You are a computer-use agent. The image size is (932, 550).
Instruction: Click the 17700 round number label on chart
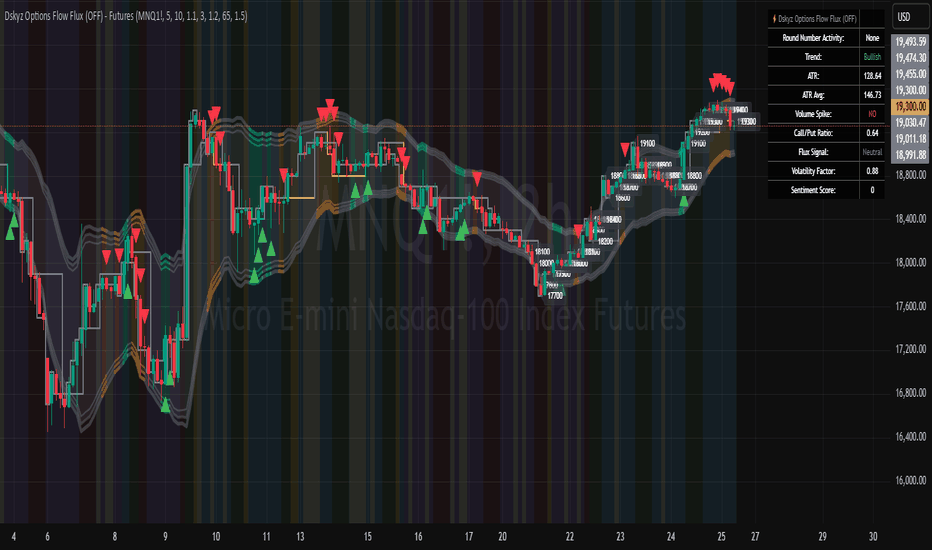(555, 296)
